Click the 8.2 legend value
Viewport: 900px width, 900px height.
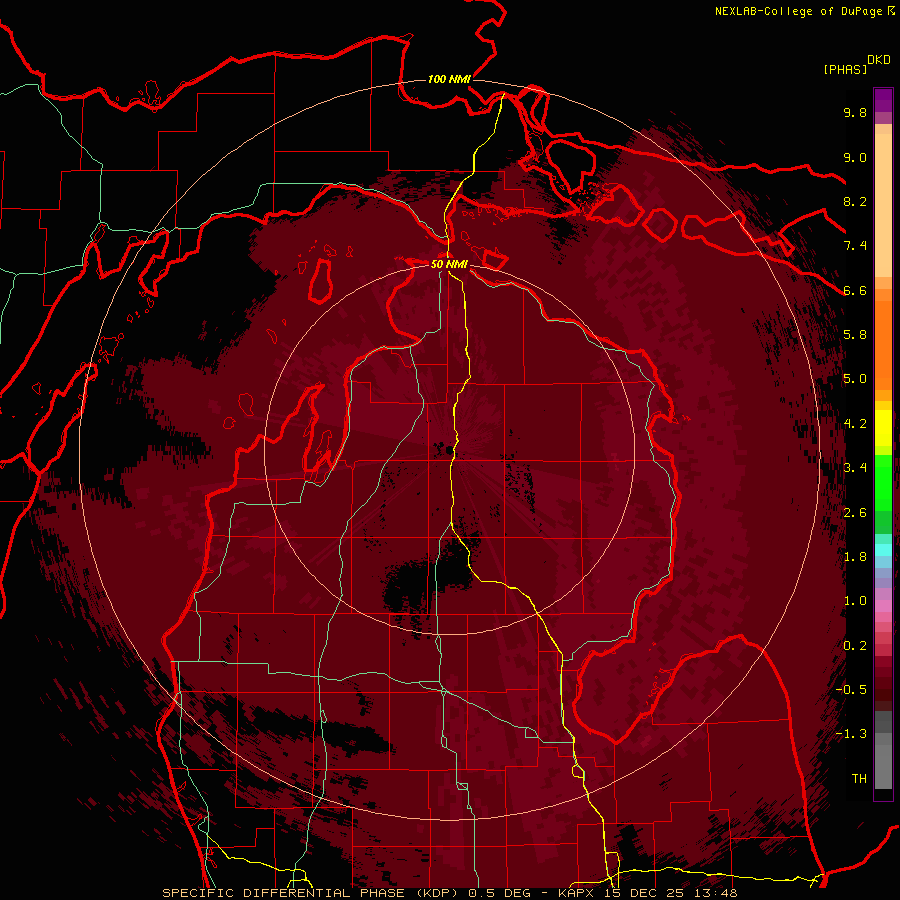[x=855, y=201]
